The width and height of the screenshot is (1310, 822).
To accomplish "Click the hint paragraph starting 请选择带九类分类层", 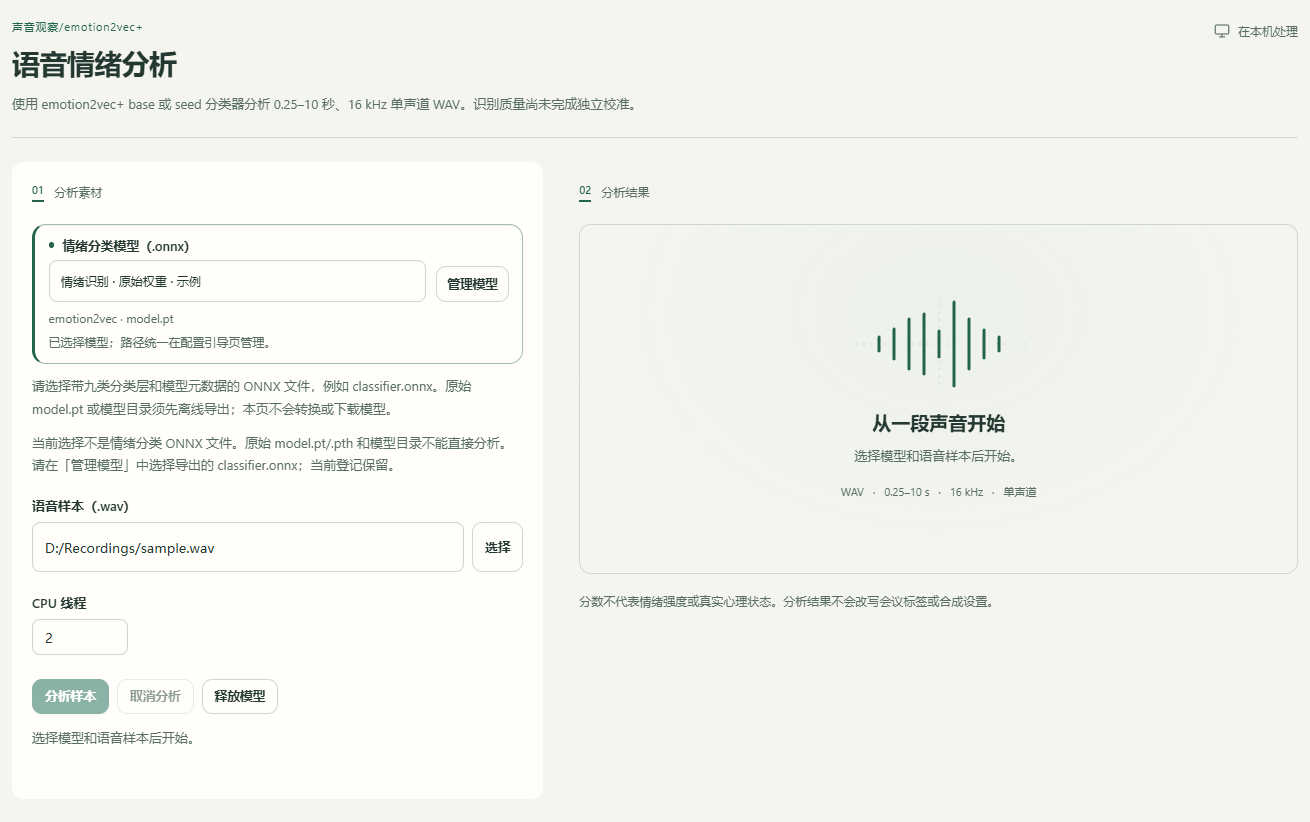I will (251, 397).
